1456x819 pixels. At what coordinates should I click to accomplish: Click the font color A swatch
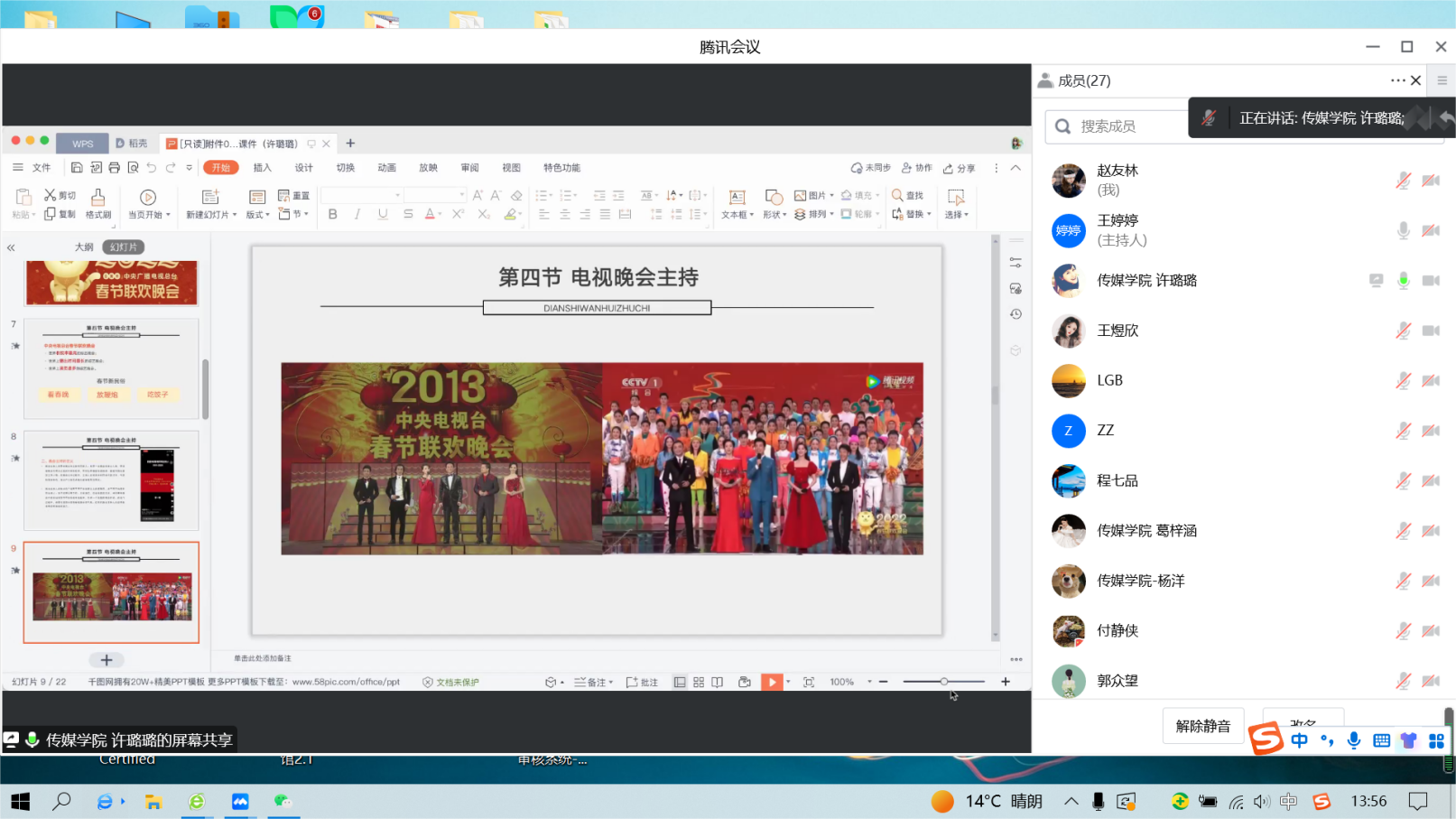click(431, 215)
